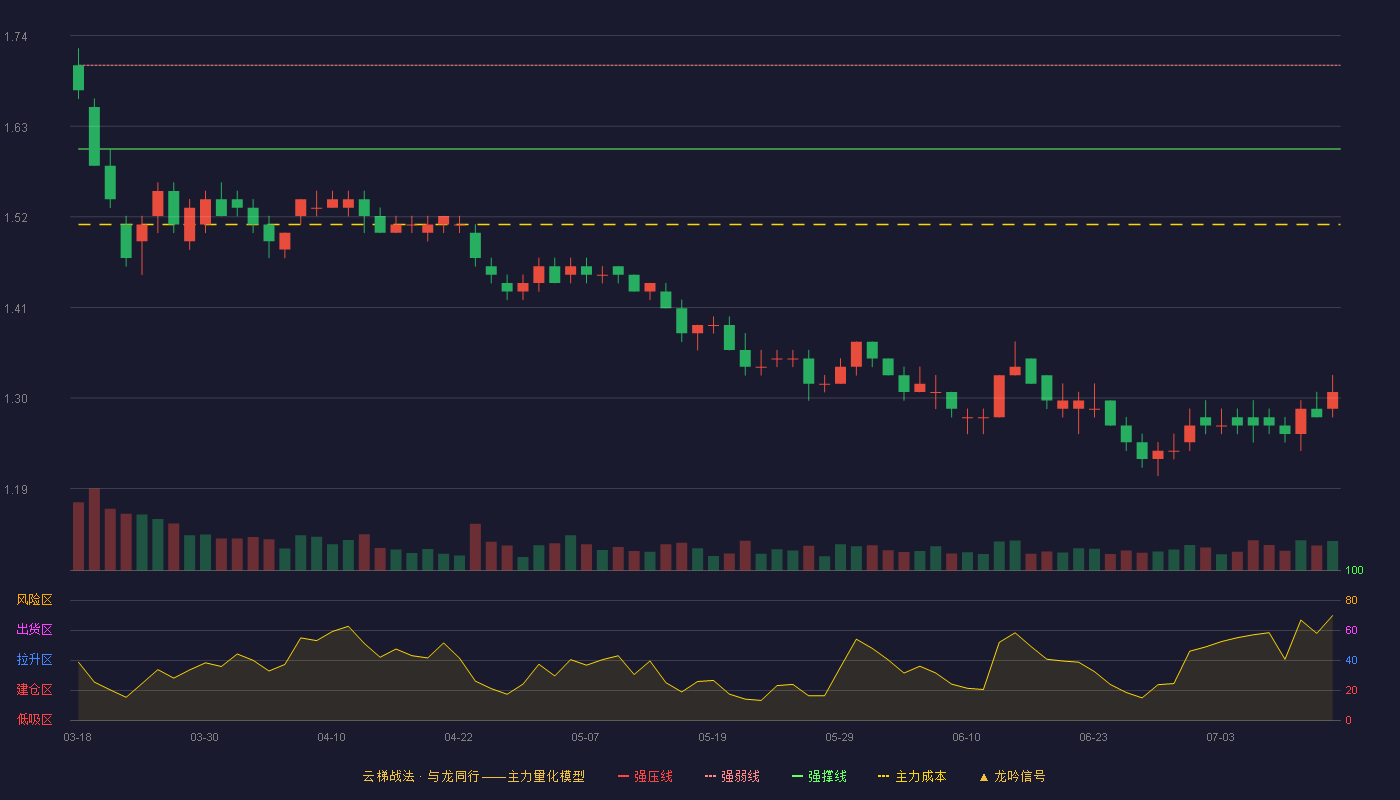
Task: Toggle the 云梯战法 主力量化模型 legend entry
Action: tap(473, 776)
